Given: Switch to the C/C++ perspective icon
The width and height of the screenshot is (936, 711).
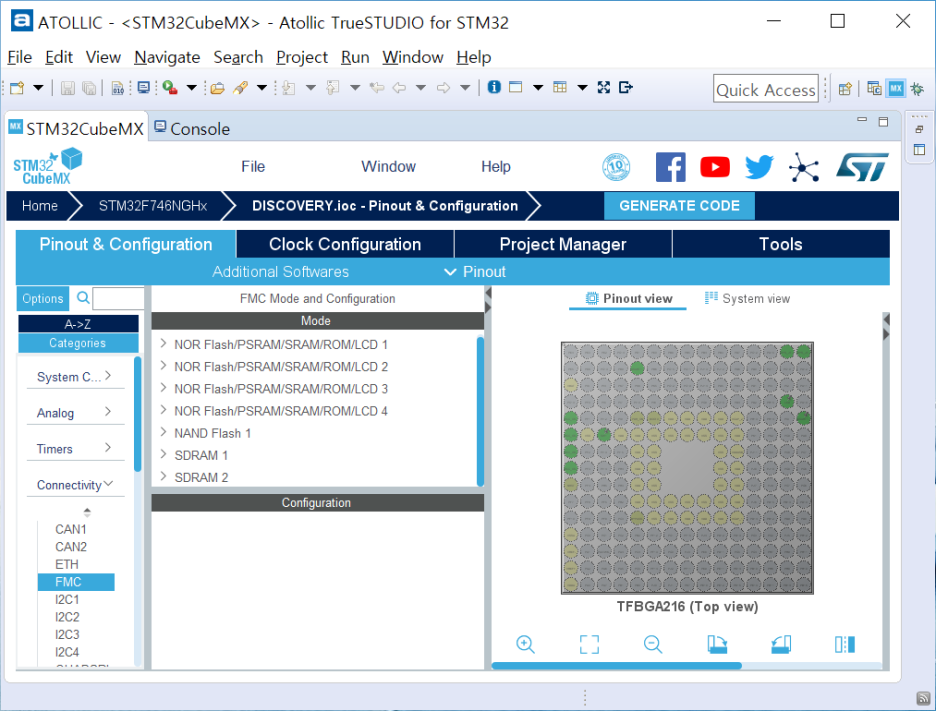Looking at the screenshot, I should [874, 88].
